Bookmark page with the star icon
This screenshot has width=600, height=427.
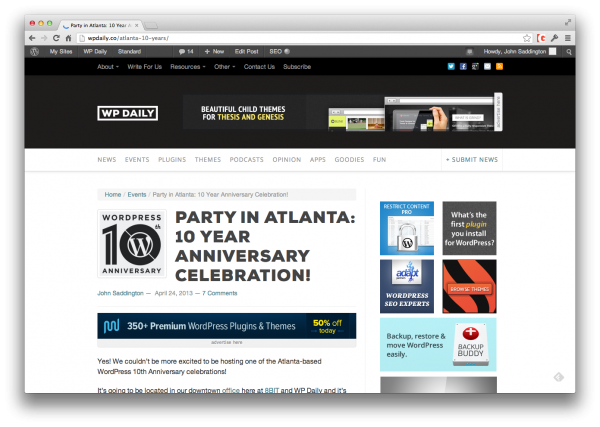(527, 38)
